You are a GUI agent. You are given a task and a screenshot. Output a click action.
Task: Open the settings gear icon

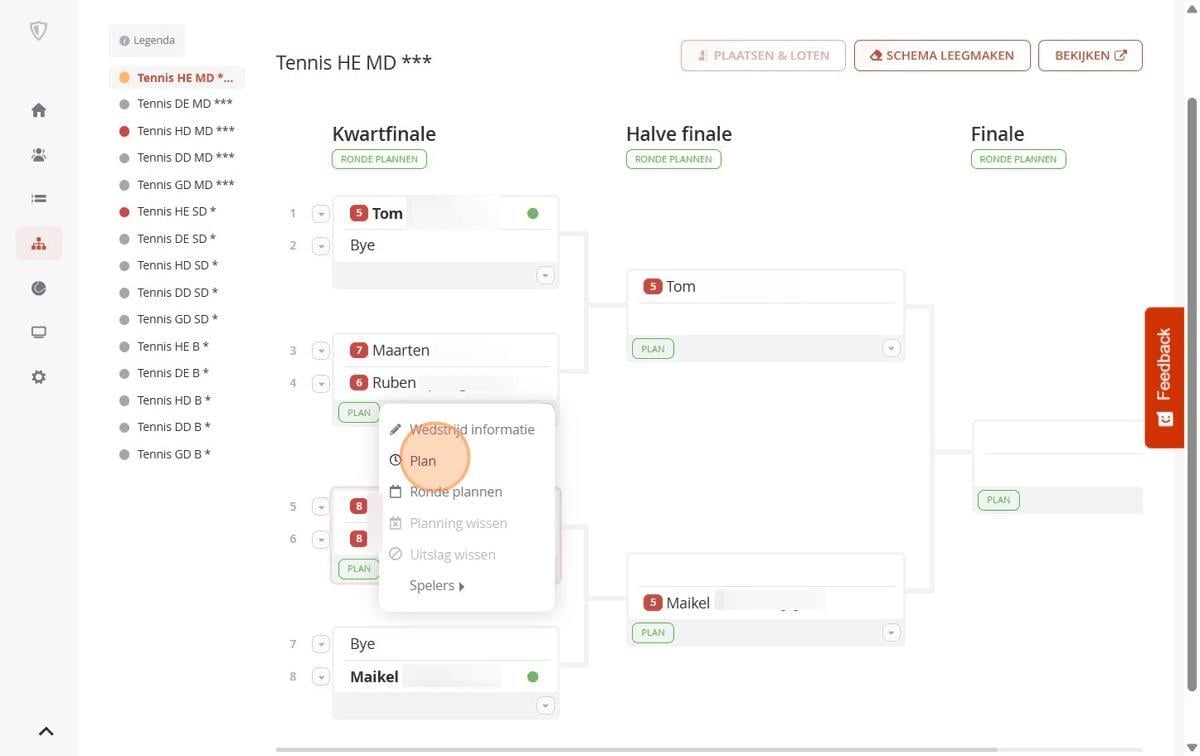(39, 377)
